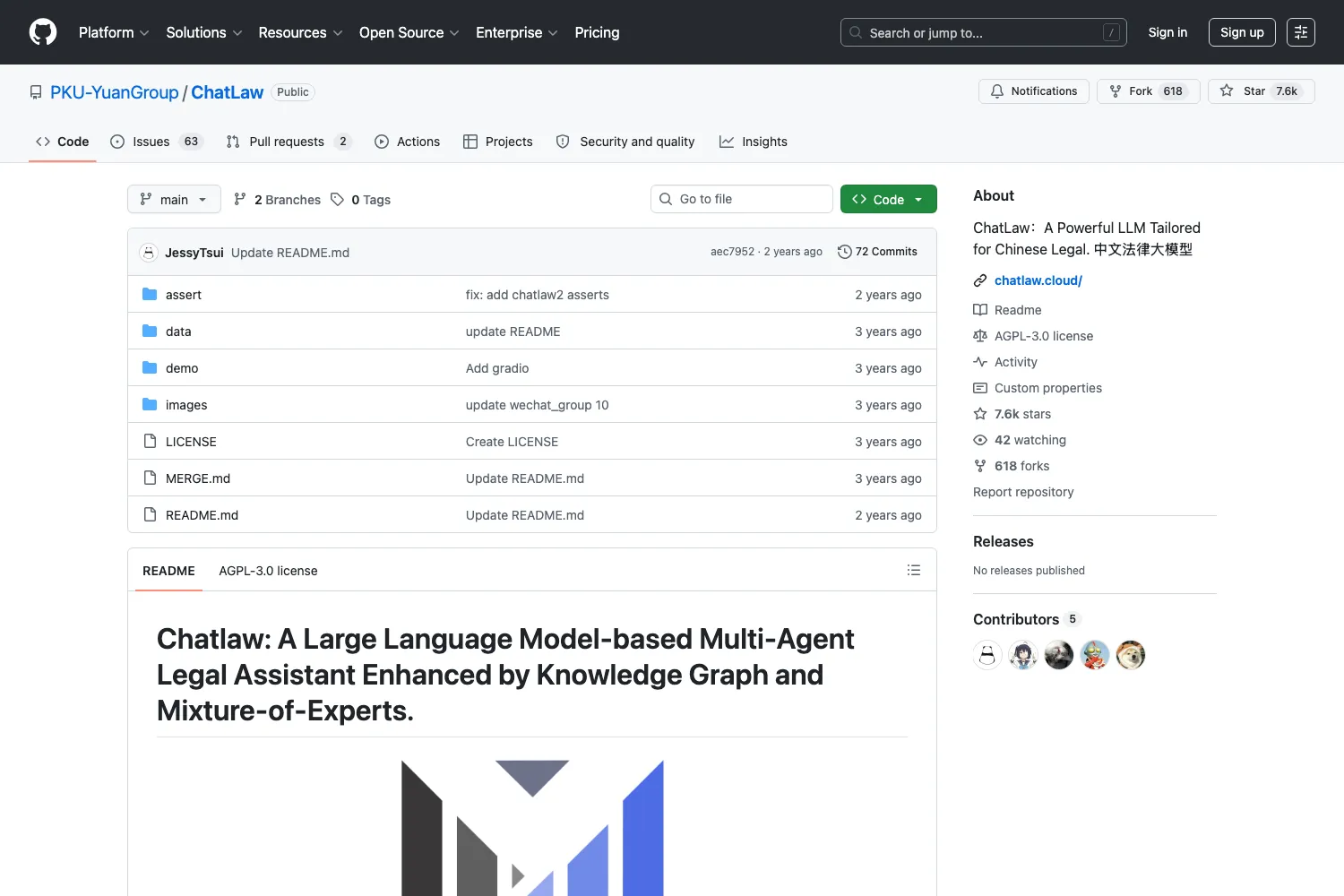
Task: Click the Report repository link
Action: coord(1023,492)
